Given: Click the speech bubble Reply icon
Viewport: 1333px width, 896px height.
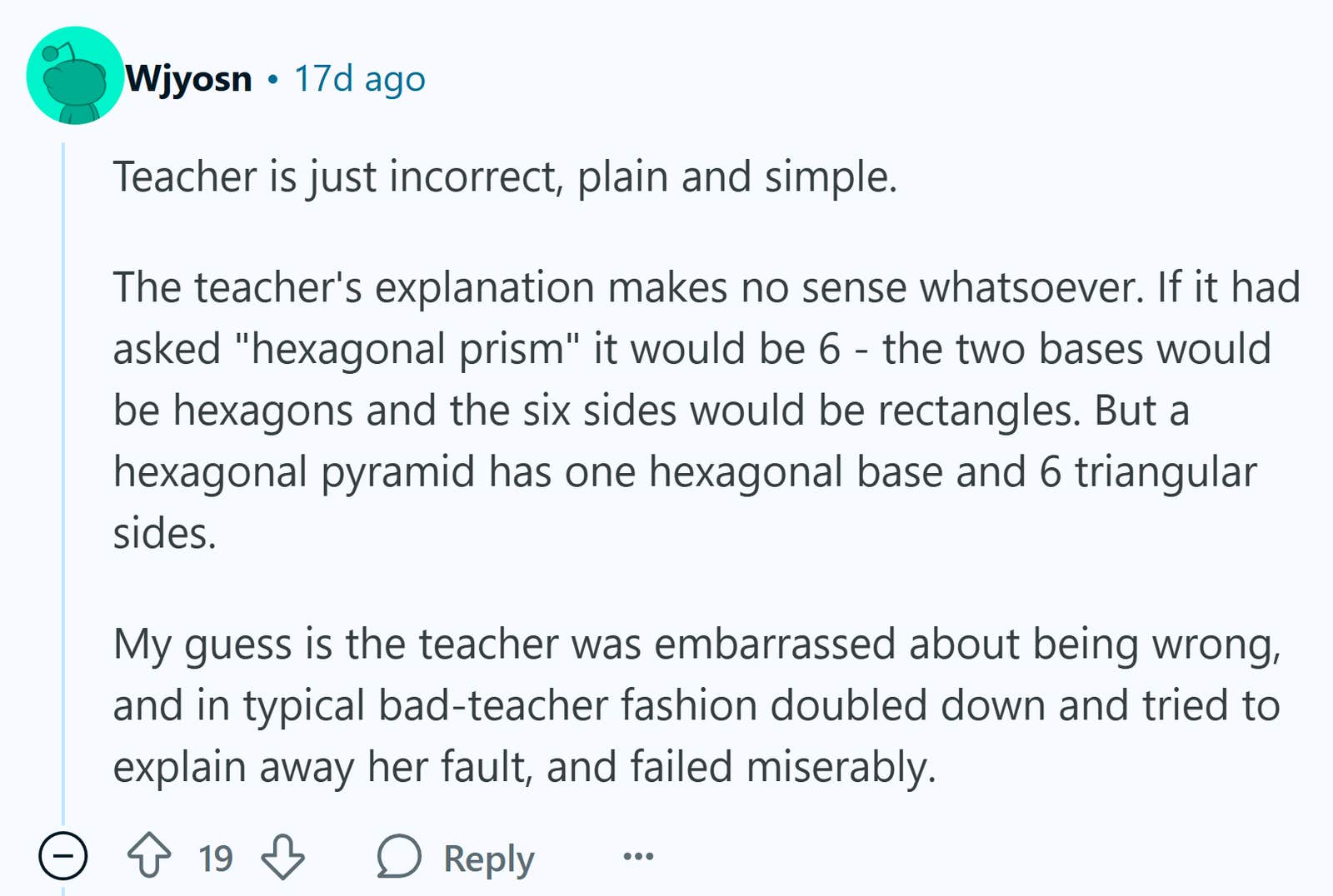Looking at the screenshot, I should coord(398,856).
